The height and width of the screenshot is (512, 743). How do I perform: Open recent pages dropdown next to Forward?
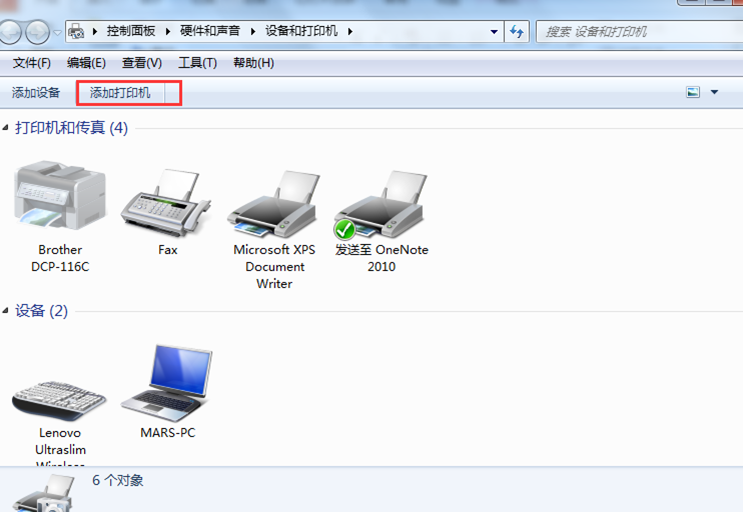coord(57,33)
